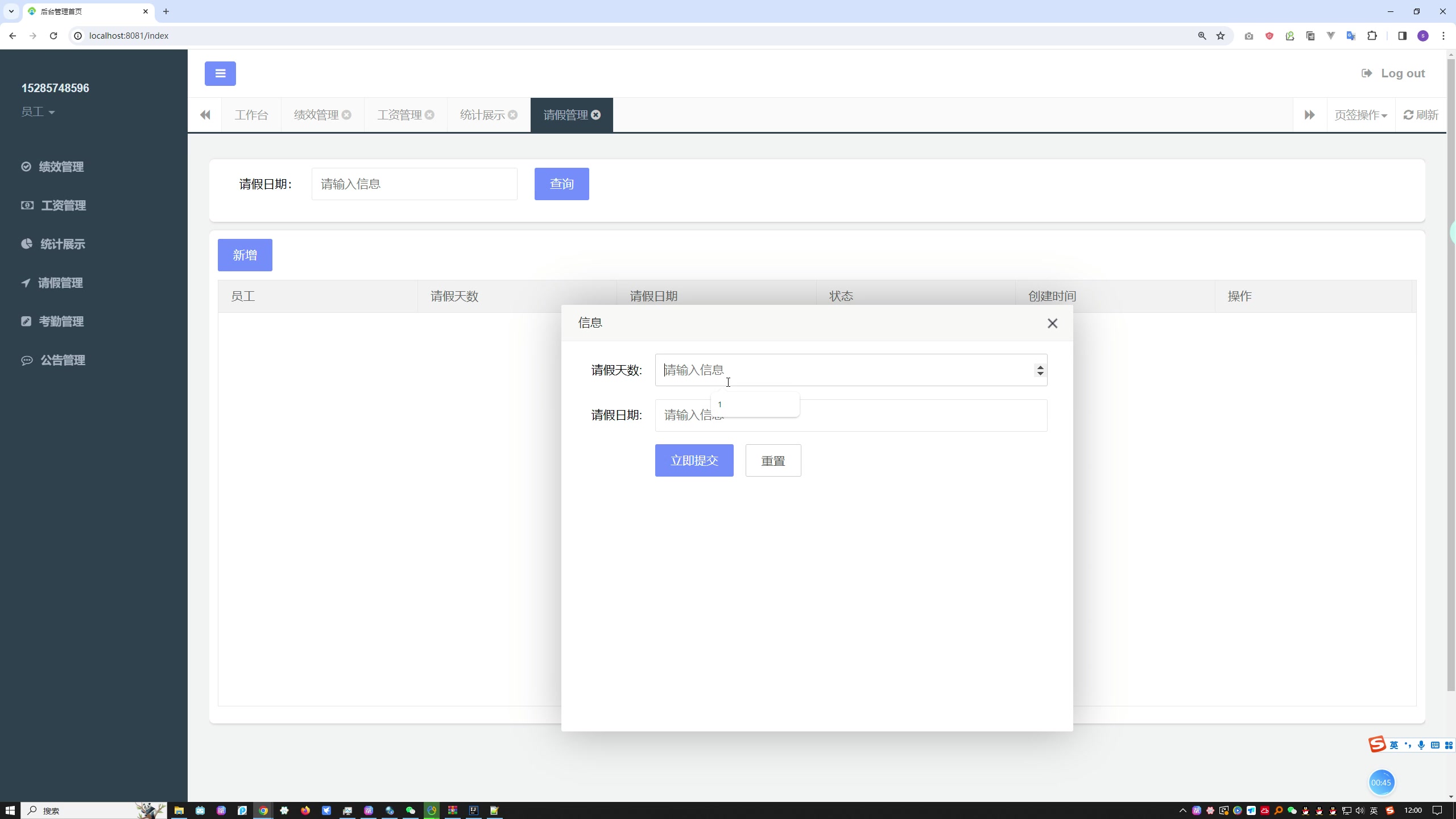Close the 统计展示 tab via its x icon

pos(512,115)
